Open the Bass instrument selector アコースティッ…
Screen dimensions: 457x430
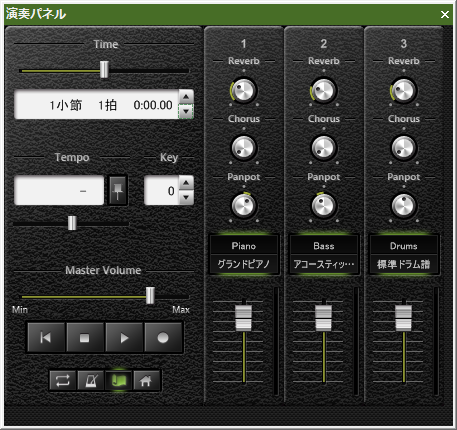click(x=324, y=264)
